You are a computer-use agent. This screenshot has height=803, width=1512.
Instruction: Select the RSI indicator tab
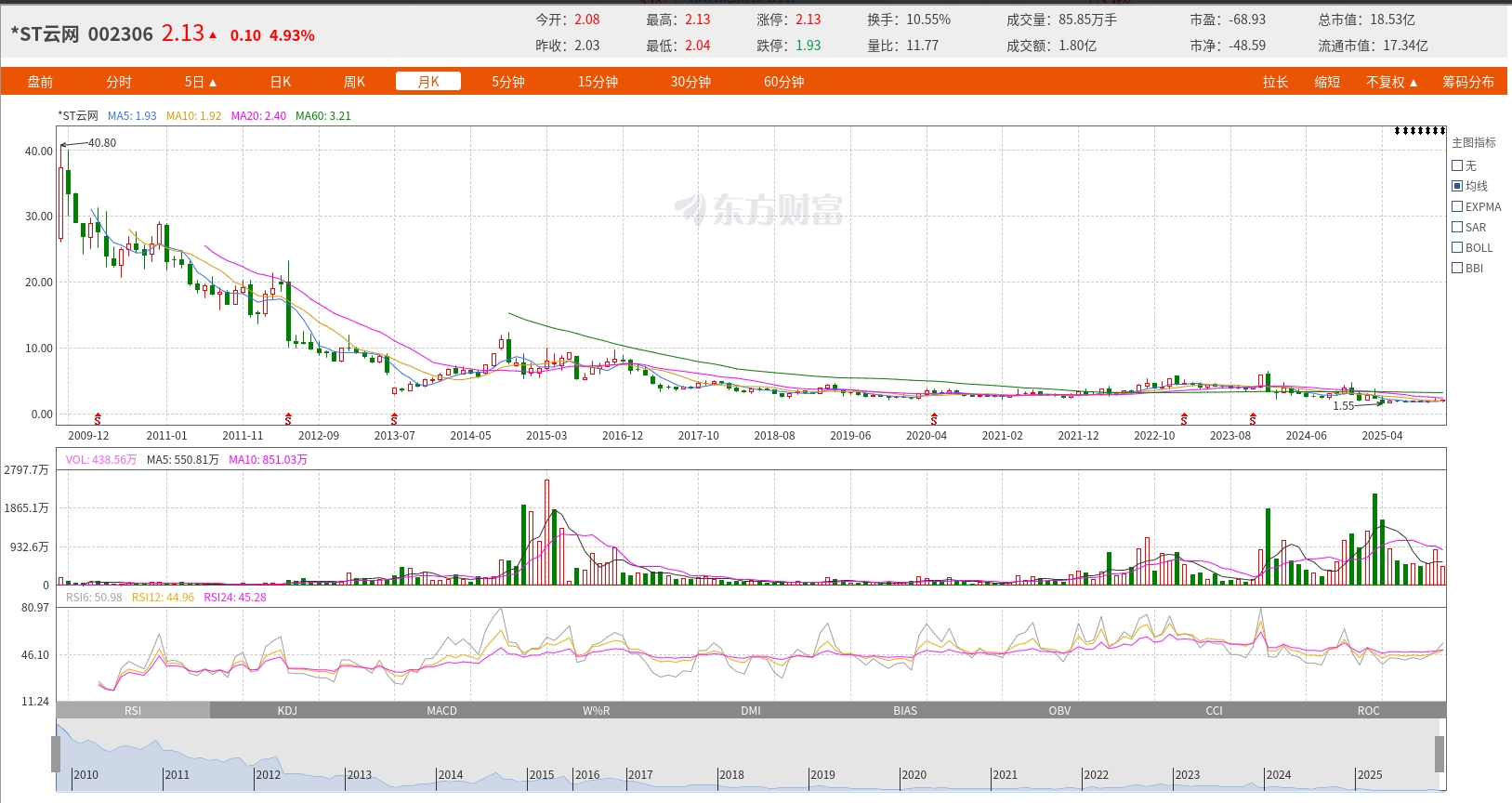click(x=133, y=710)
